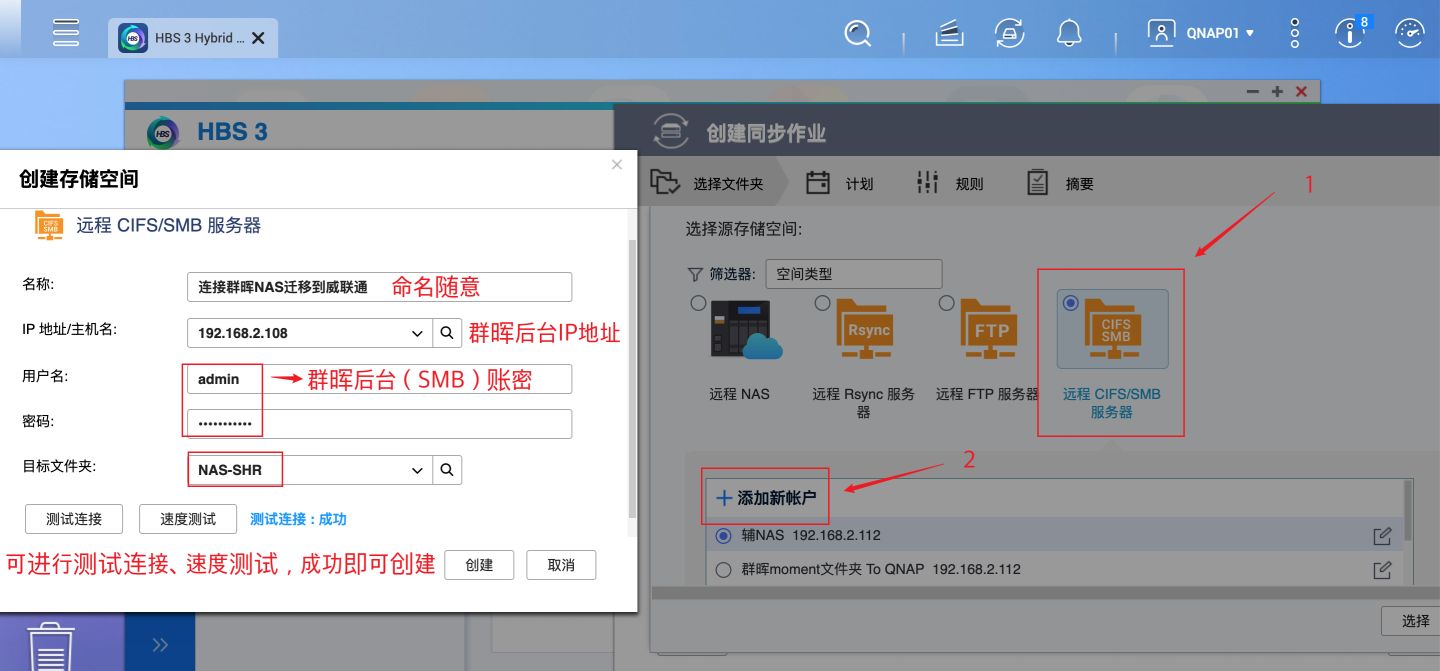The width and height of the screenshot is (1440, 671).
Task: Open global search via the magnifier icon
Action: click(x=858, y=33)
